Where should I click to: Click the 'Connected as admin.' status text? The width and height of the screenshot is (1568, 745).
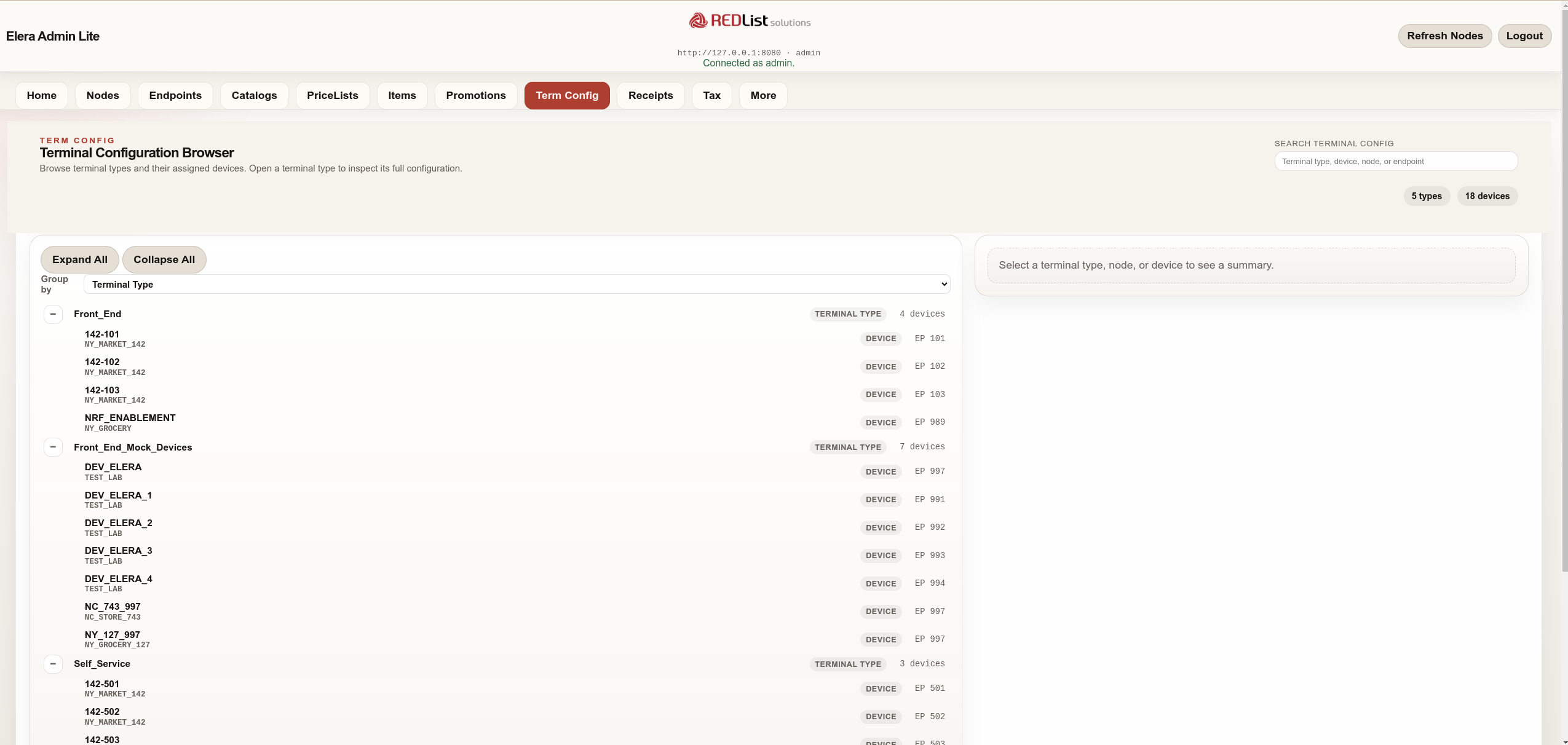click(748, 63)
